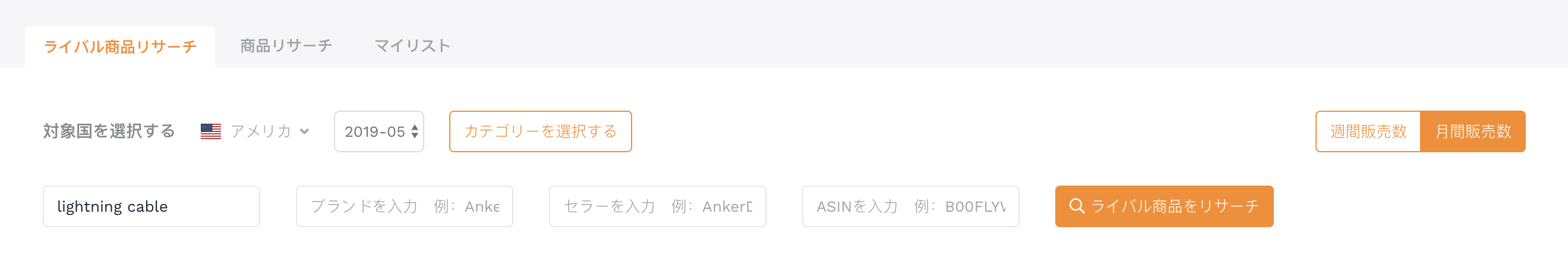Open the 2019-05 month selector
The height and width of the screenshot is (270, 1568).
click(378, 131)
